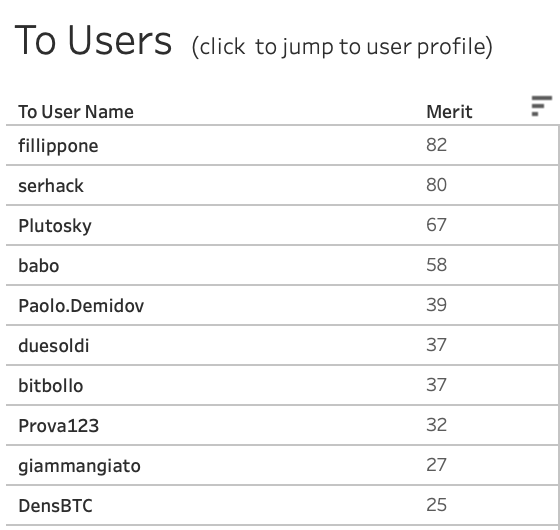Click the Prova123 user name
Image resolution: width=560 pixels, height=530 pixels.
(59, 426)
